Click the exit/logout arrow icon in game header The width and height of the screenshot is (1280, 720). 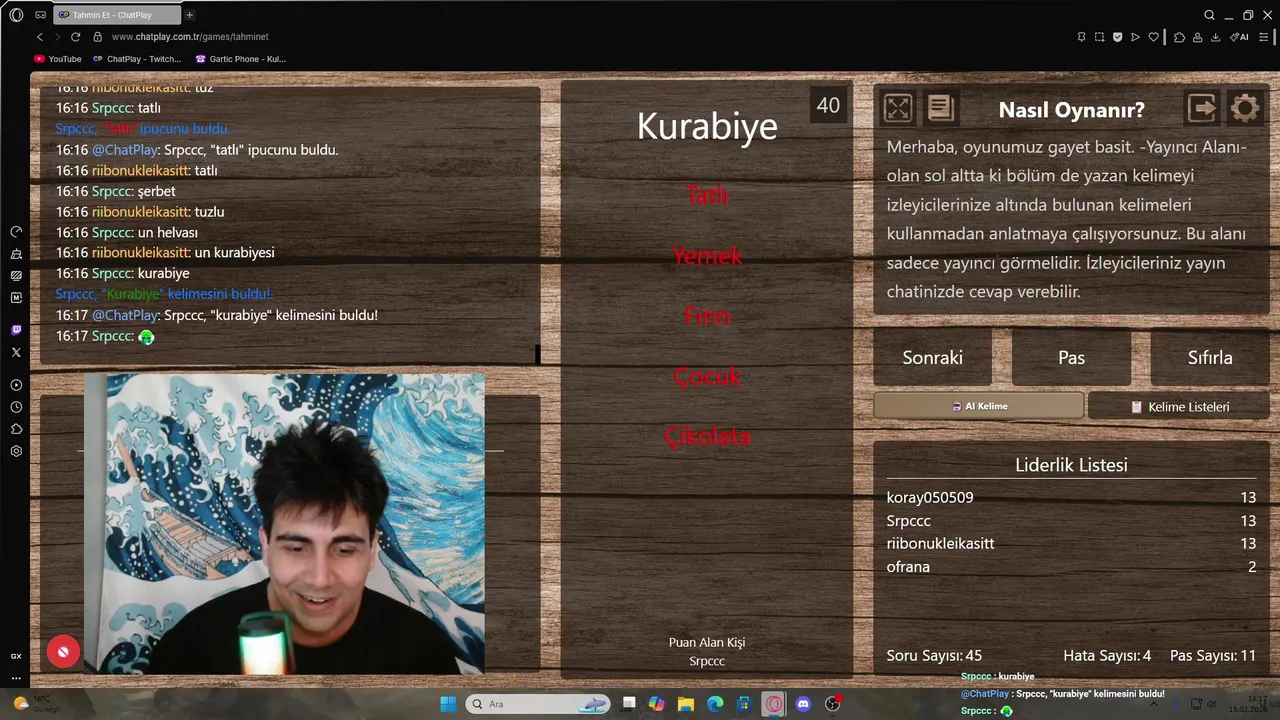click(1202, 108)
